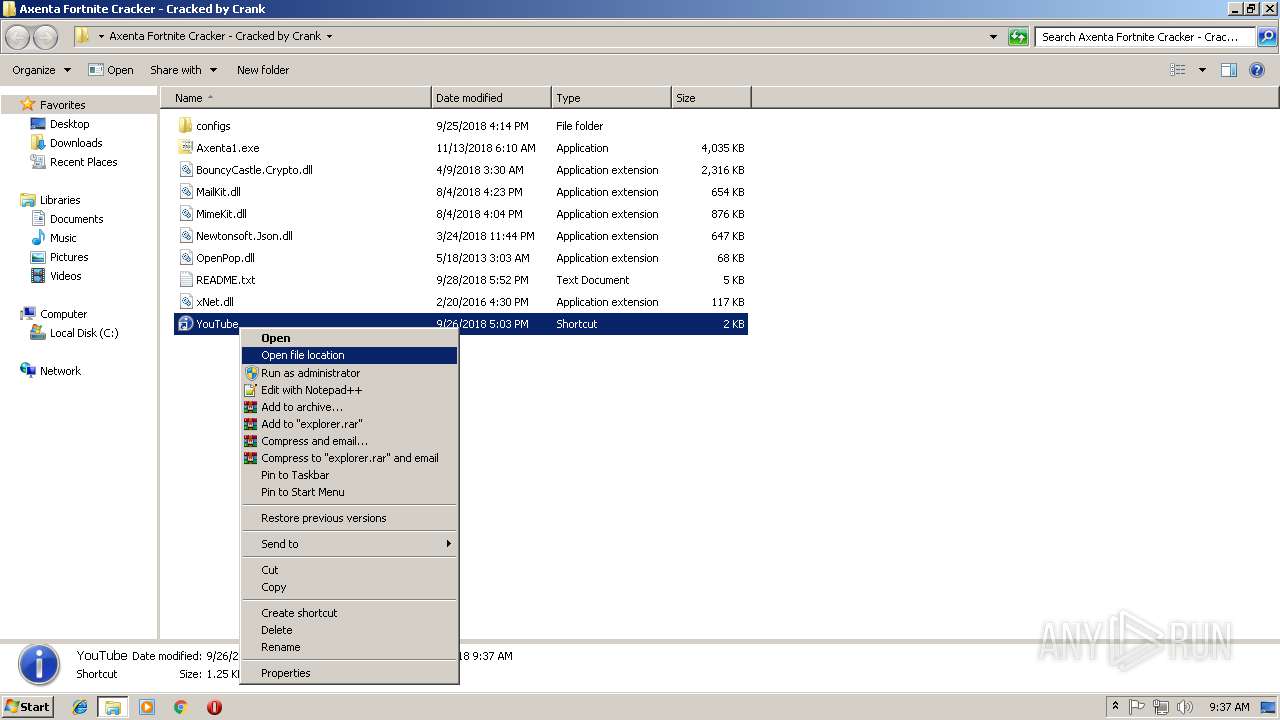Viewport: 1280px width, 720px height.
Task: Click the green refresh button beside address bar
Action: tap(1018, 37)
